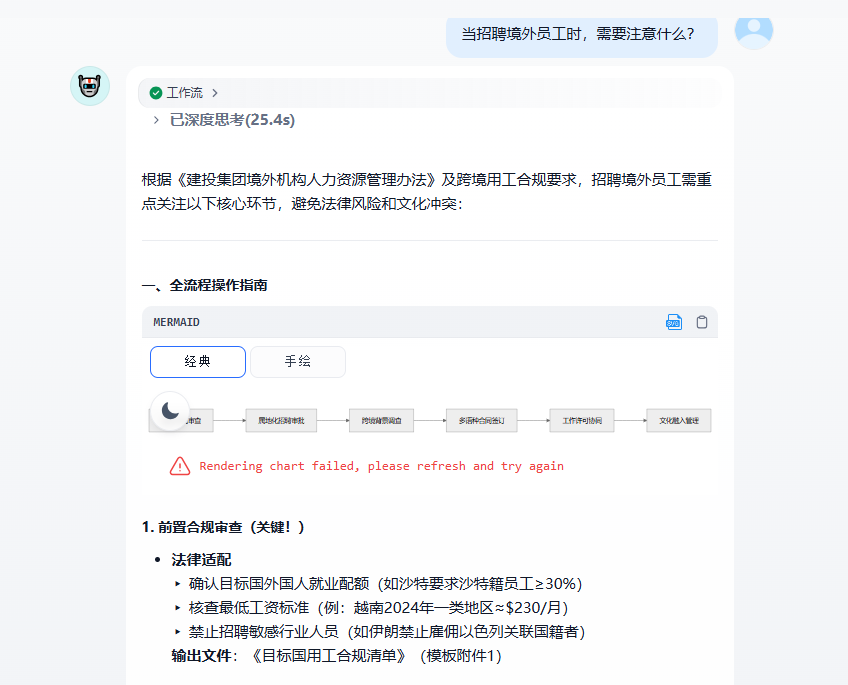Click the 《目标国用工合规清单》 document reference
This screenshot has width=848, height=685.
(329, 656)
